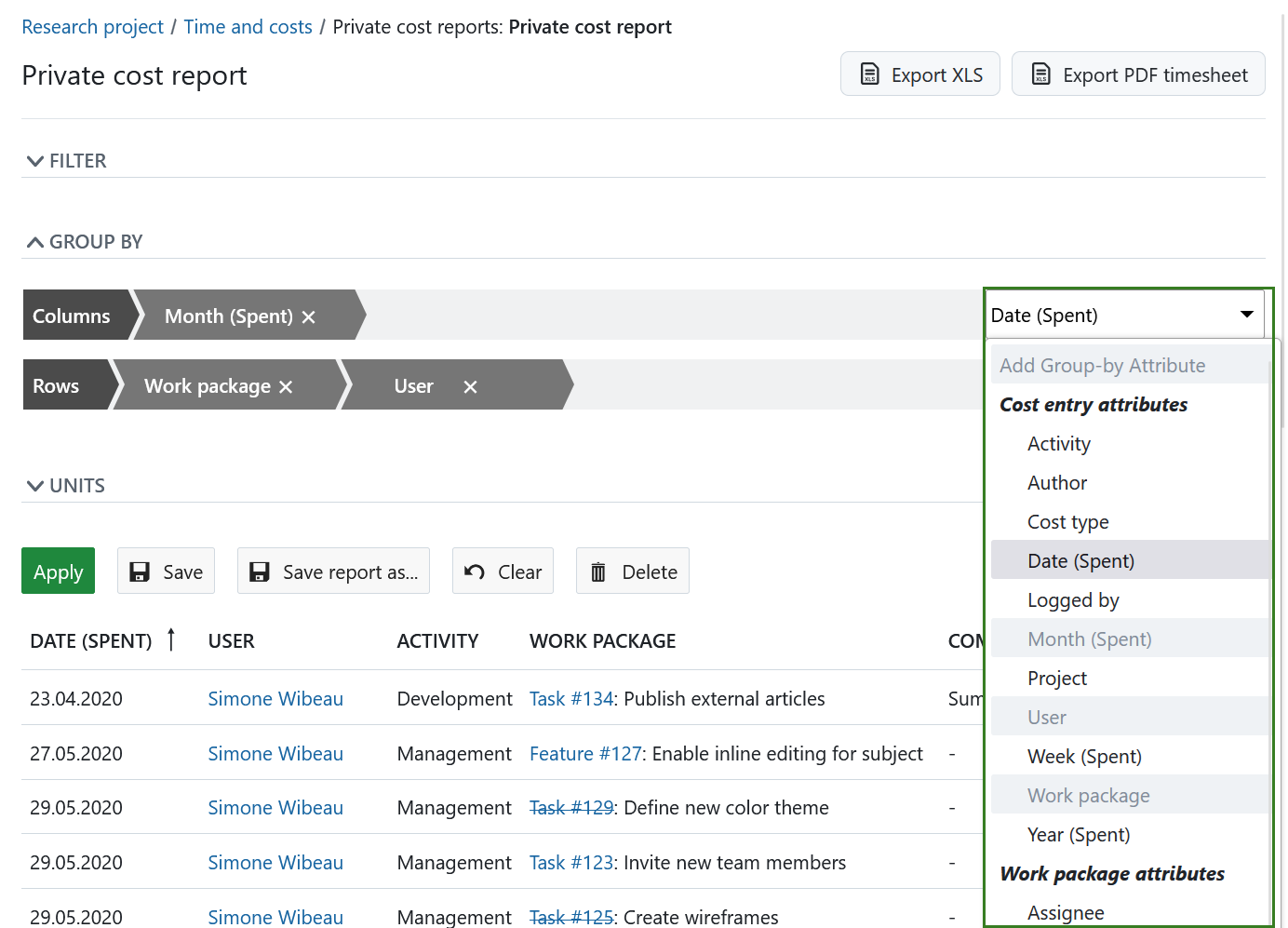Open the Feature #127 work package link
Viewport: 1288px width, 928px height.
[585, 754]
